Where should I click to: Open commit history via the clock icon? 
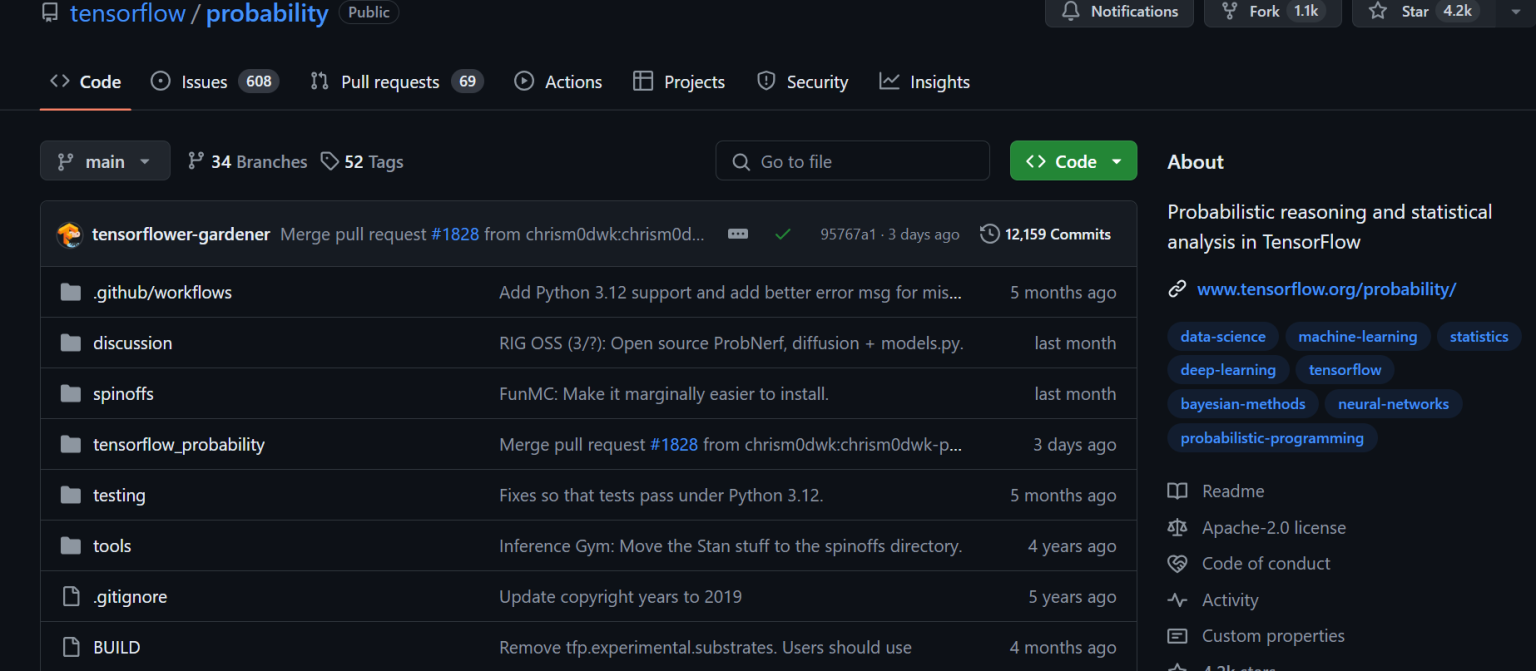coord(989,233)
